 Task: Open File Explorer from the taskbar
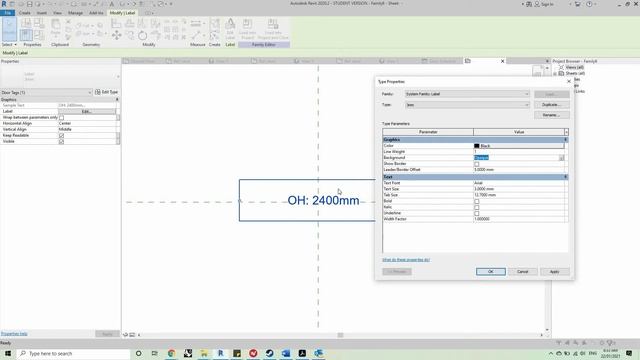coord(204,353)
